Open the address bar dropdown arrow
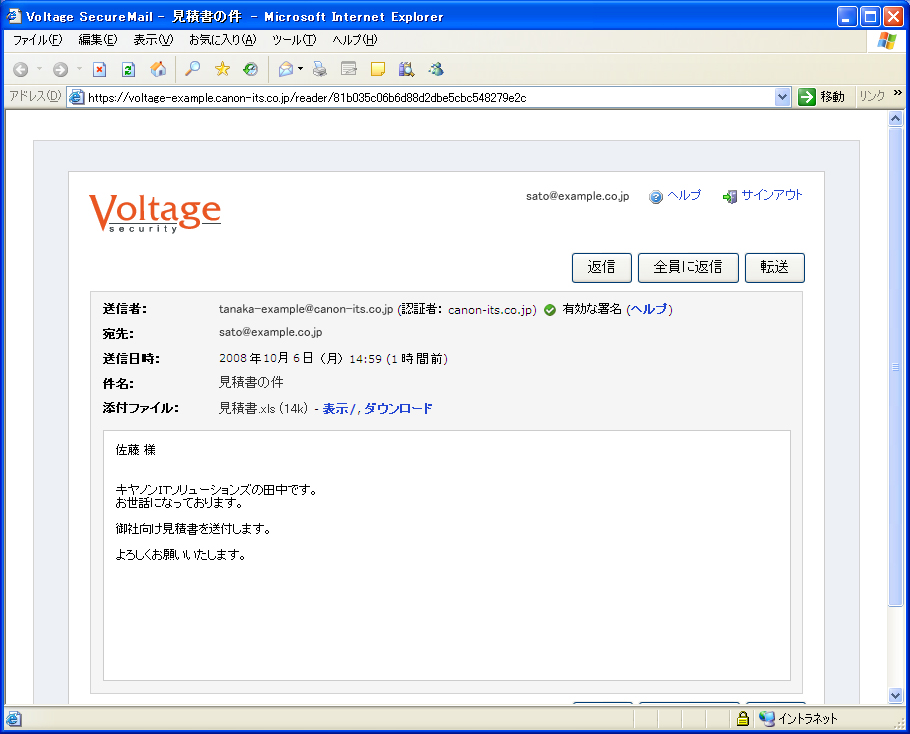The height and width of the screenshot is (734, 910). (782, 97)
